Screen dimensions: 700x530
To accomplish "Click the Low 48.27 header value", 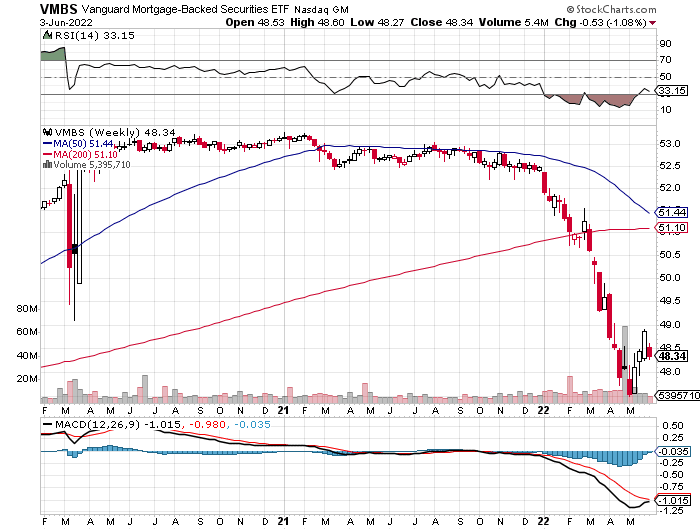I will coord(377,22).
